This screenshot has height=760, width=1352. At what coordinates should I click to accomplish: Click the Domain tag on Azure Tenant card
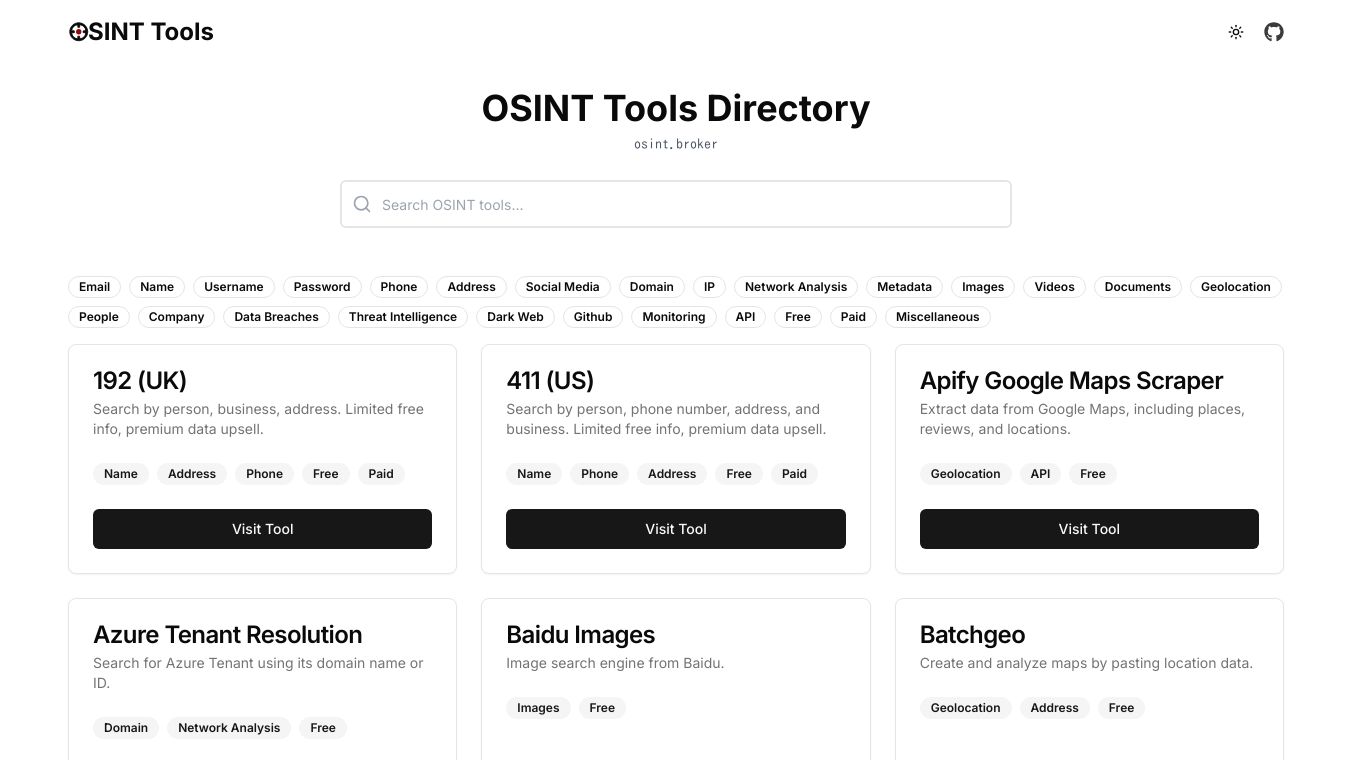click(126, 728)
